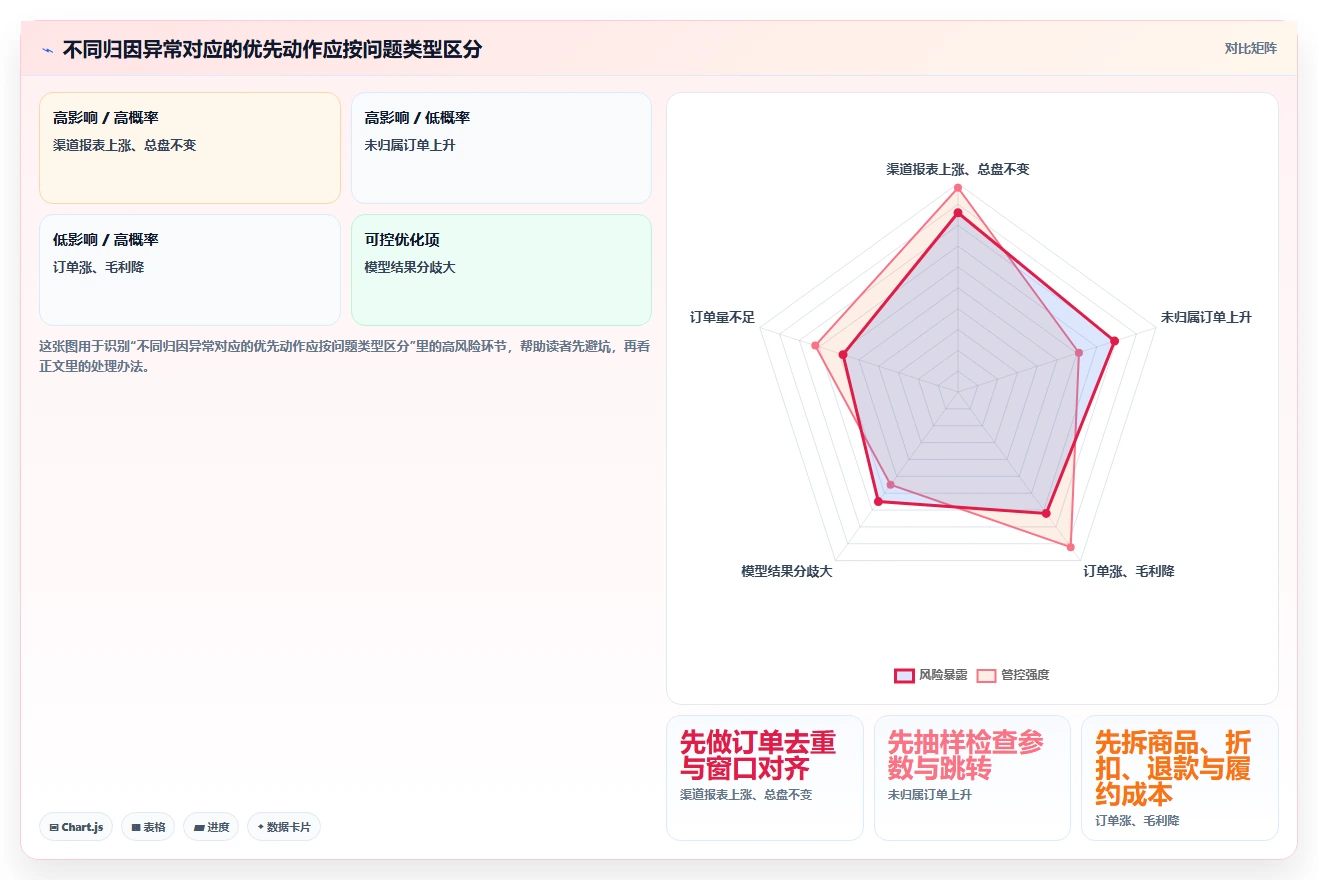This screenshot has width=1318, height=880.
Task: Click 订单涨、毛利降 caption under the orange action card
Action: click(1137, 820)
